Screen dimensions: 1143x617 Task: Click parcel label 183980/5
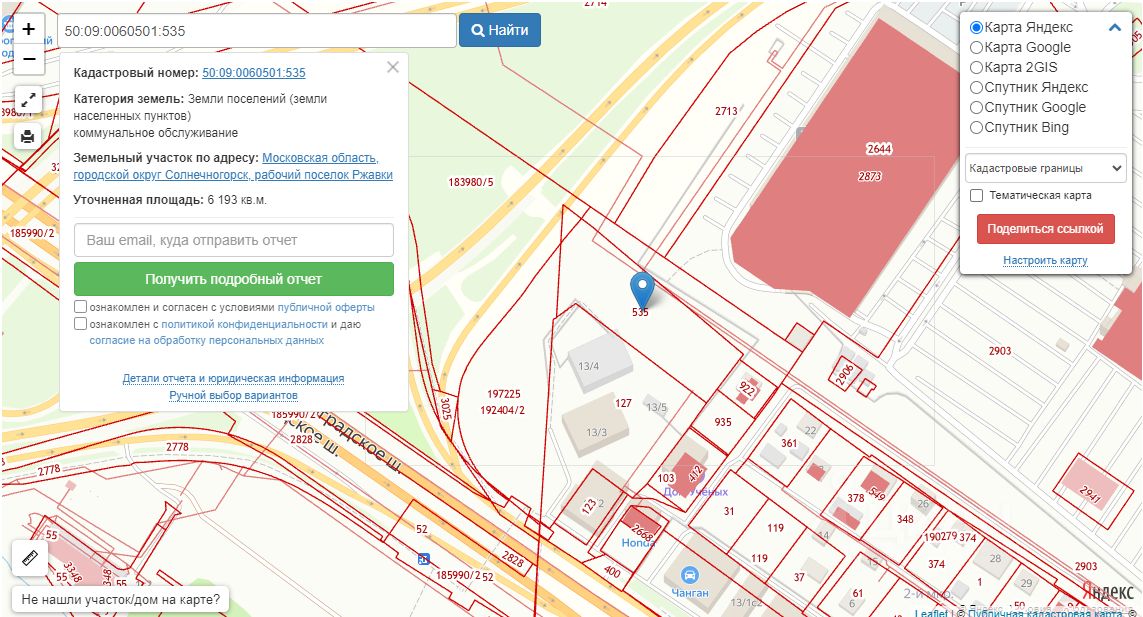click(471, 182)
